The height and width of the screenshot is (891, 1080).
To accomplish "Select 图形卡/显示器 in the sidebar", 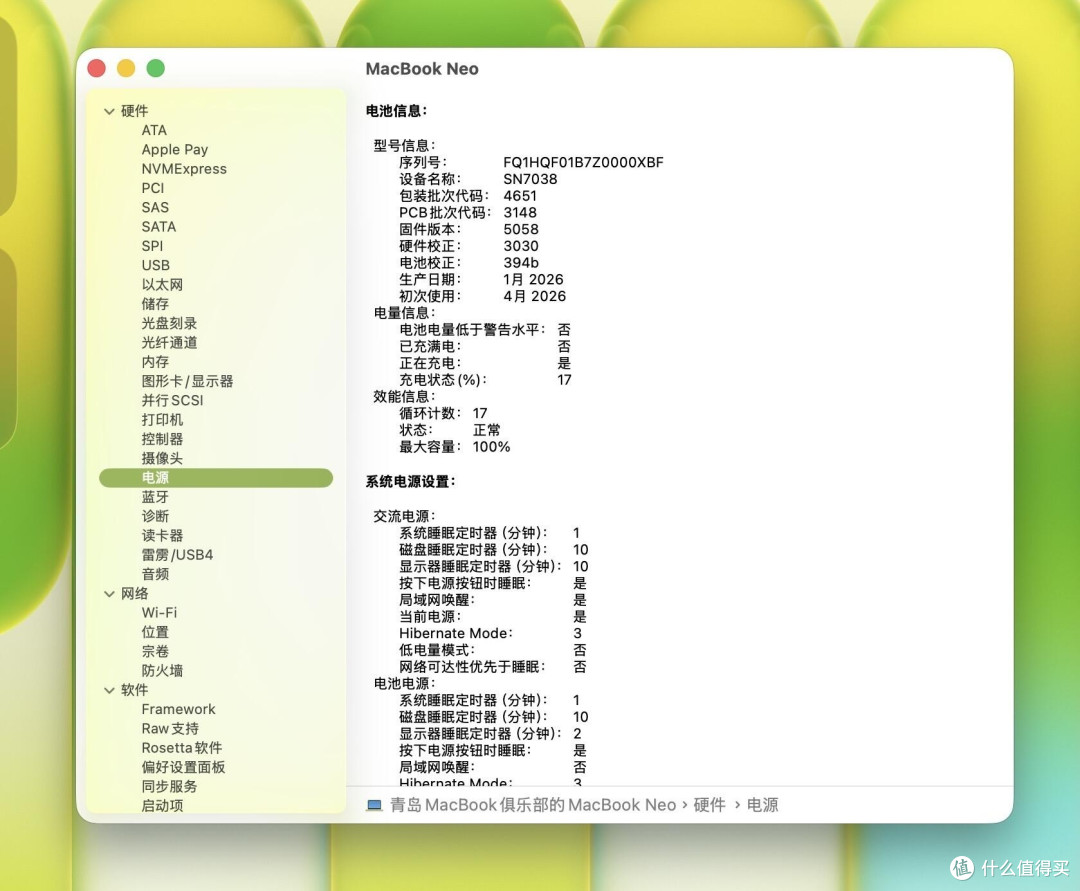I will coord(187,381).
